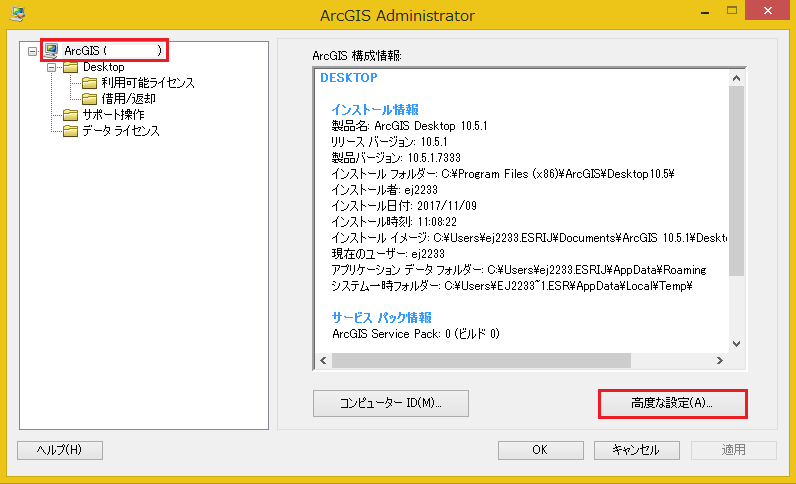796x484 pixels.
Task: Collapse the Desktop tree node
Action: [x=51, y=67]
